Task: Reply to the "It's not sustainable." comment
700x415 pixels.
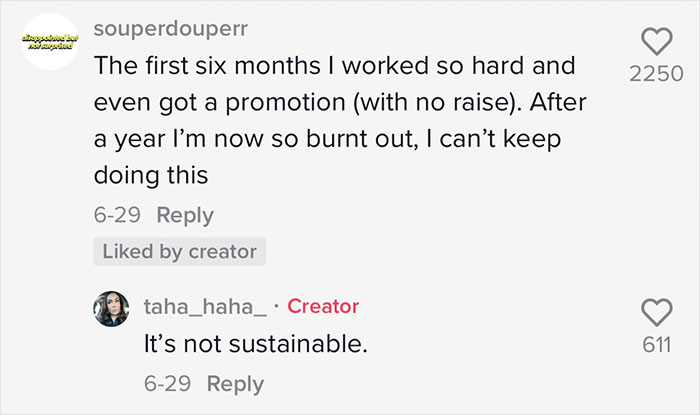Action: click(236, 384)
